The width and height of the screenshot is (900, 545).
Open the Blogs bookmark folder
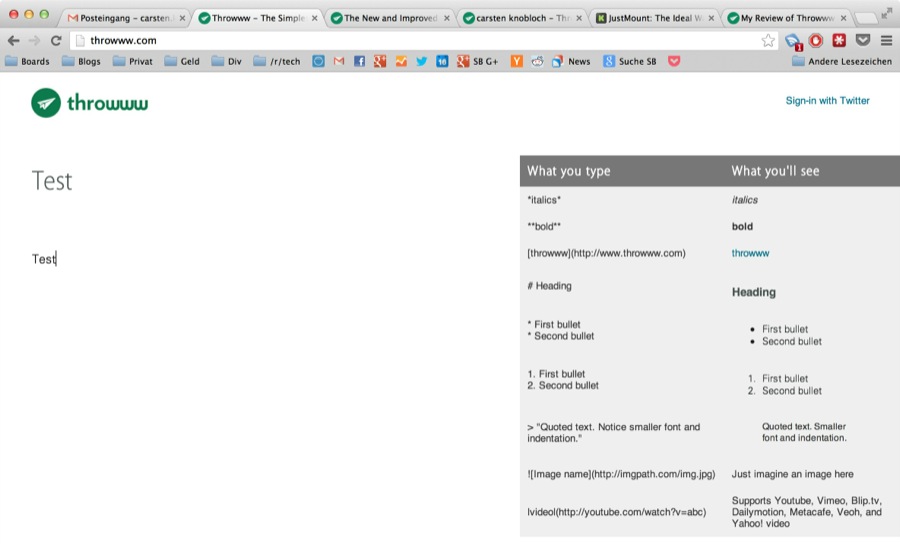[81, 61]
